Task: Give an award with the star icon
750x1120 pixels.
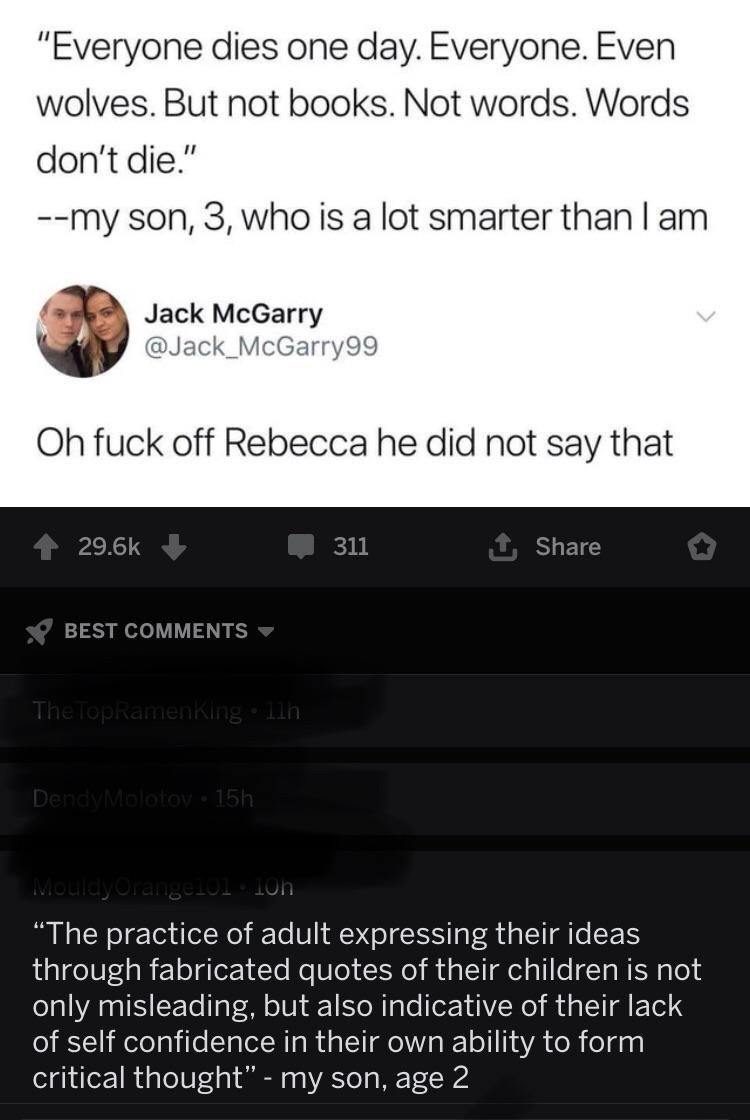Action: (701, 547)
